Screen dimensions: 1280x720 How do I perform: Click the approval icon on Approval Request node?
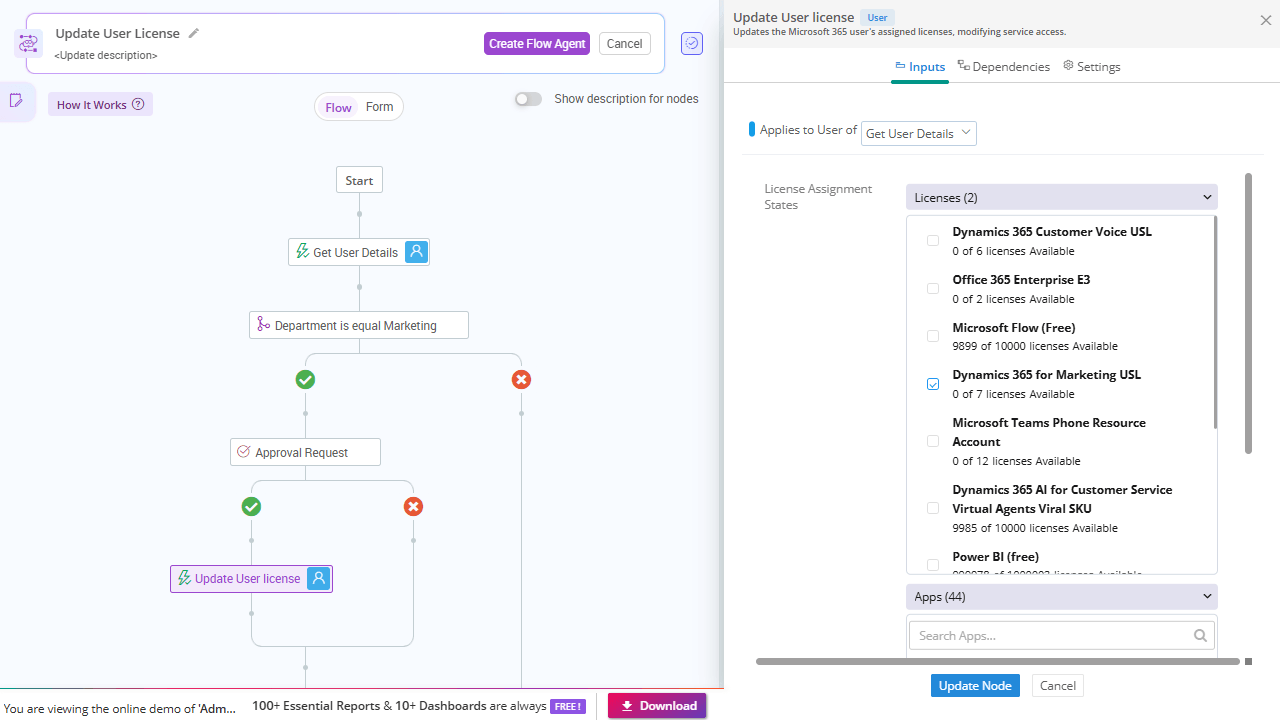(x=243, y=452)
